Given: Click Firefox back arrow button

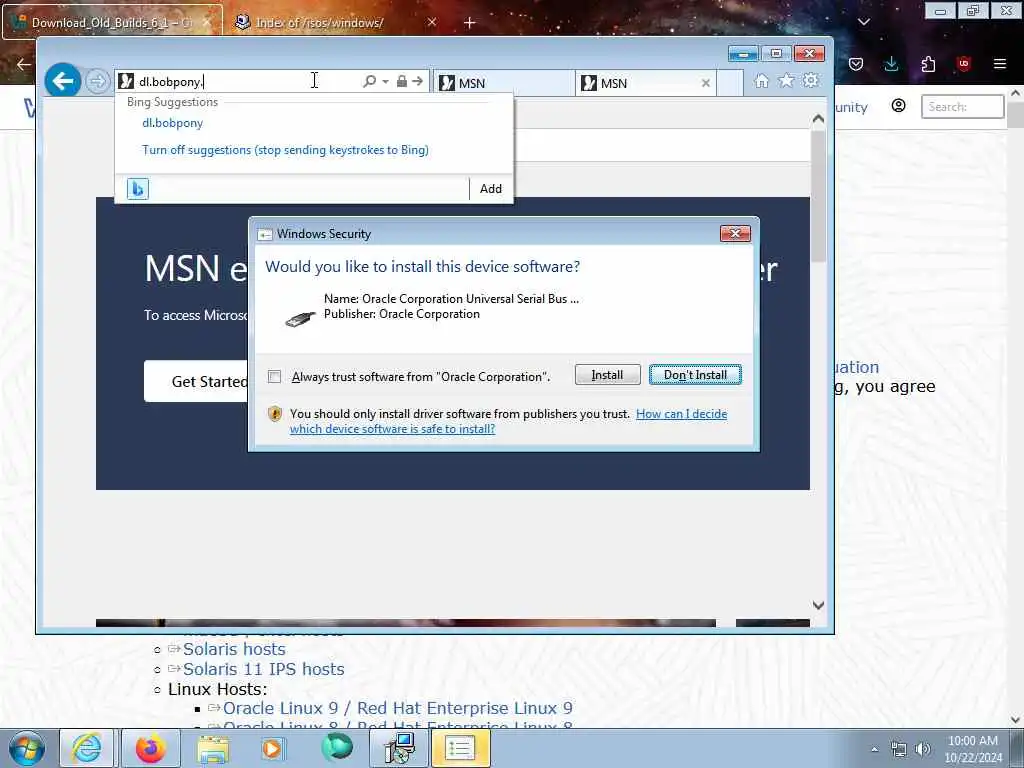Looking at the screenshot, I should point(24,64).
